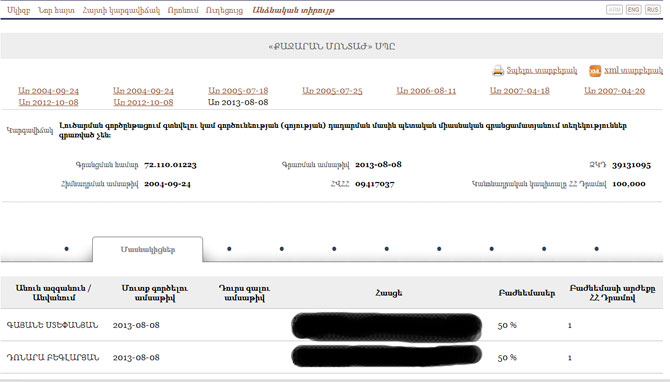Click the current Առ 2013-08-08 date label
This screenshot has width=670, height=382.
(x=238, y=102)
